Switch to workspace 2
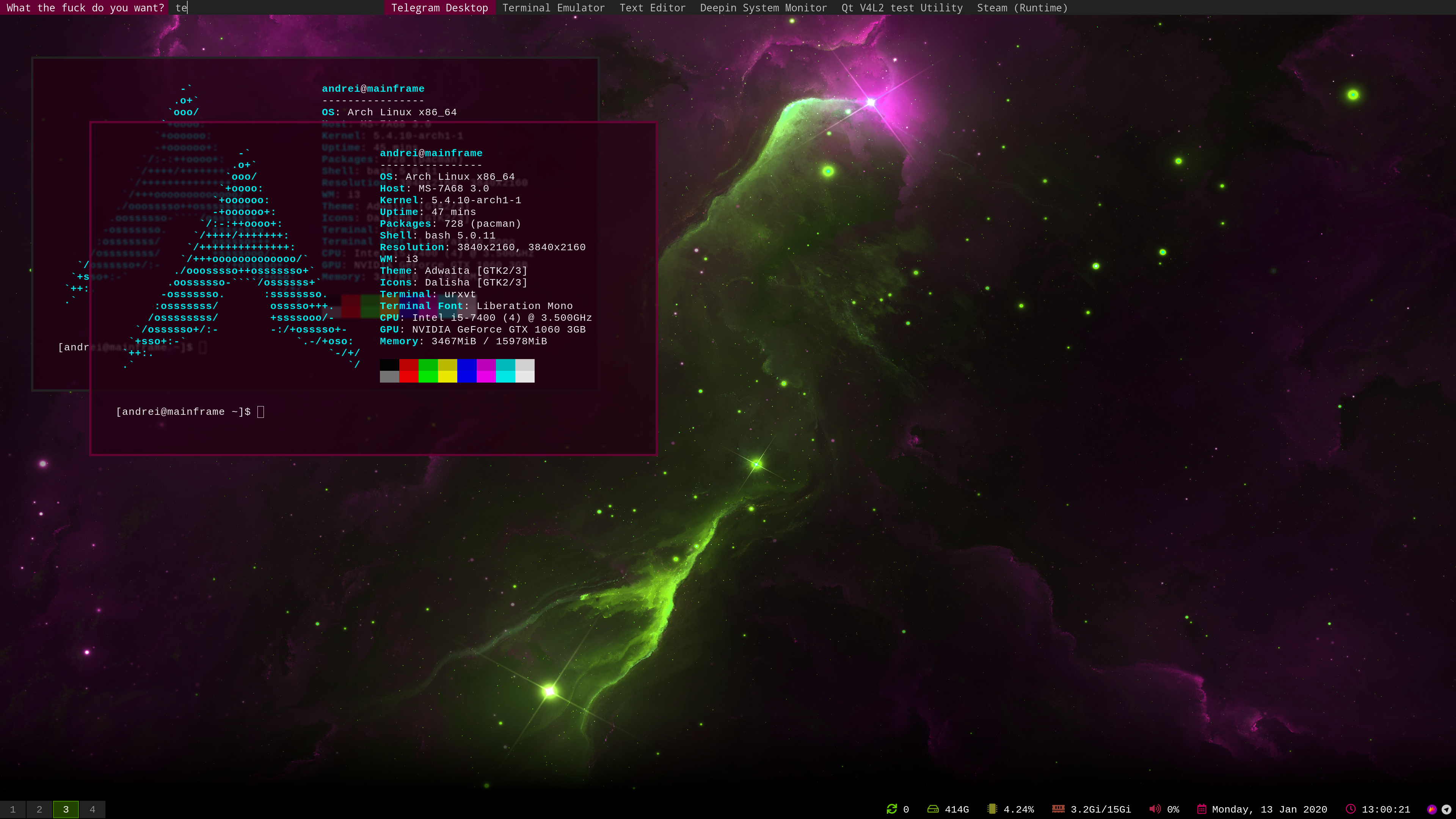This screenshot has width=1456, height=819. [39, 810]
